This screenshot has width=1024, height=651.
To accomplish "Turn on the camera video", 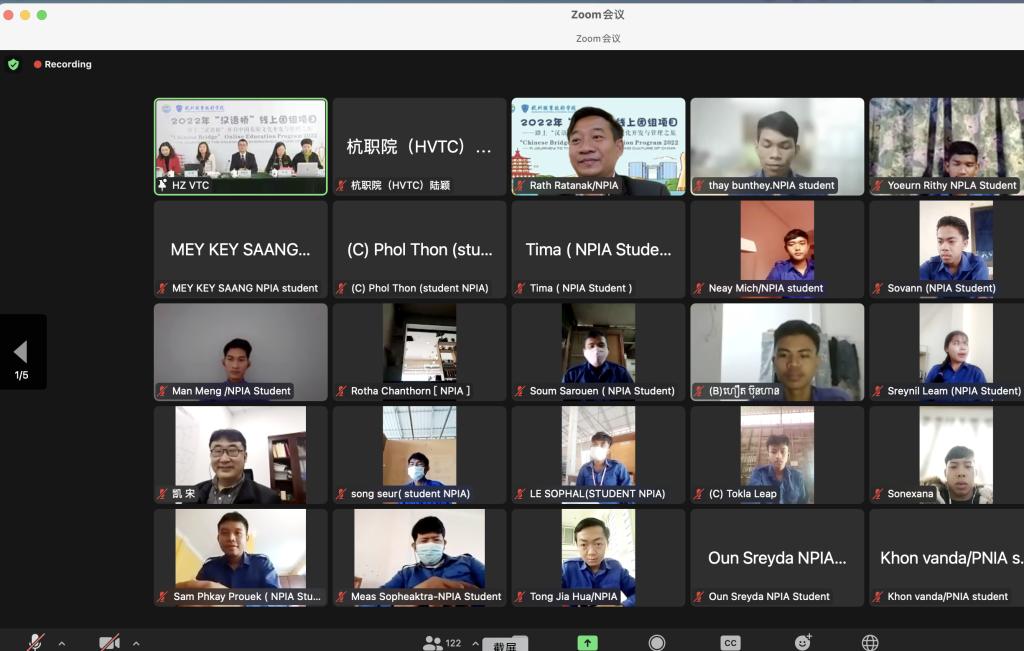I will point(109,642).
